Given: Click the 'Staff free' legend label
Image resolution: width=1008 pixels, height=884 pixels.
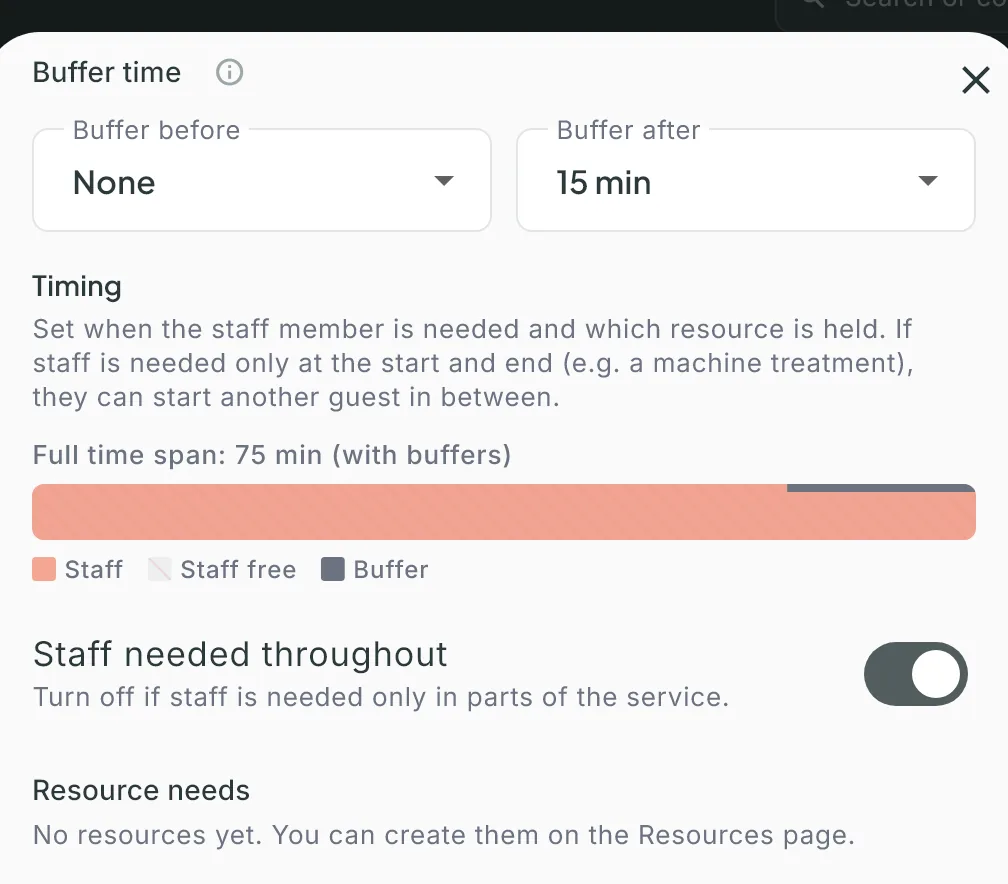Looking at the screenshot, I should tap(238, 570).
